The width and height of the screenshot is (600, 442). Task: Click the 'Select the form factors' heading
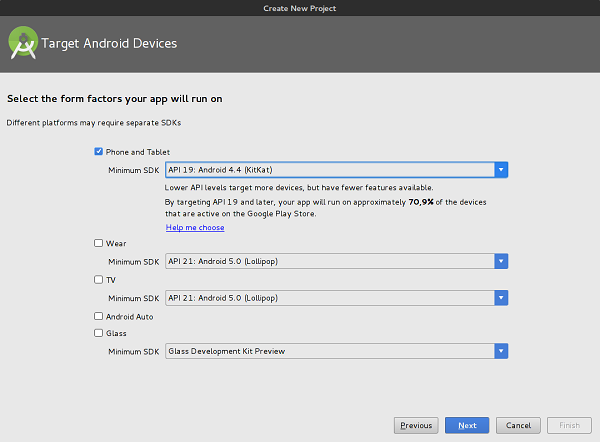114,99
